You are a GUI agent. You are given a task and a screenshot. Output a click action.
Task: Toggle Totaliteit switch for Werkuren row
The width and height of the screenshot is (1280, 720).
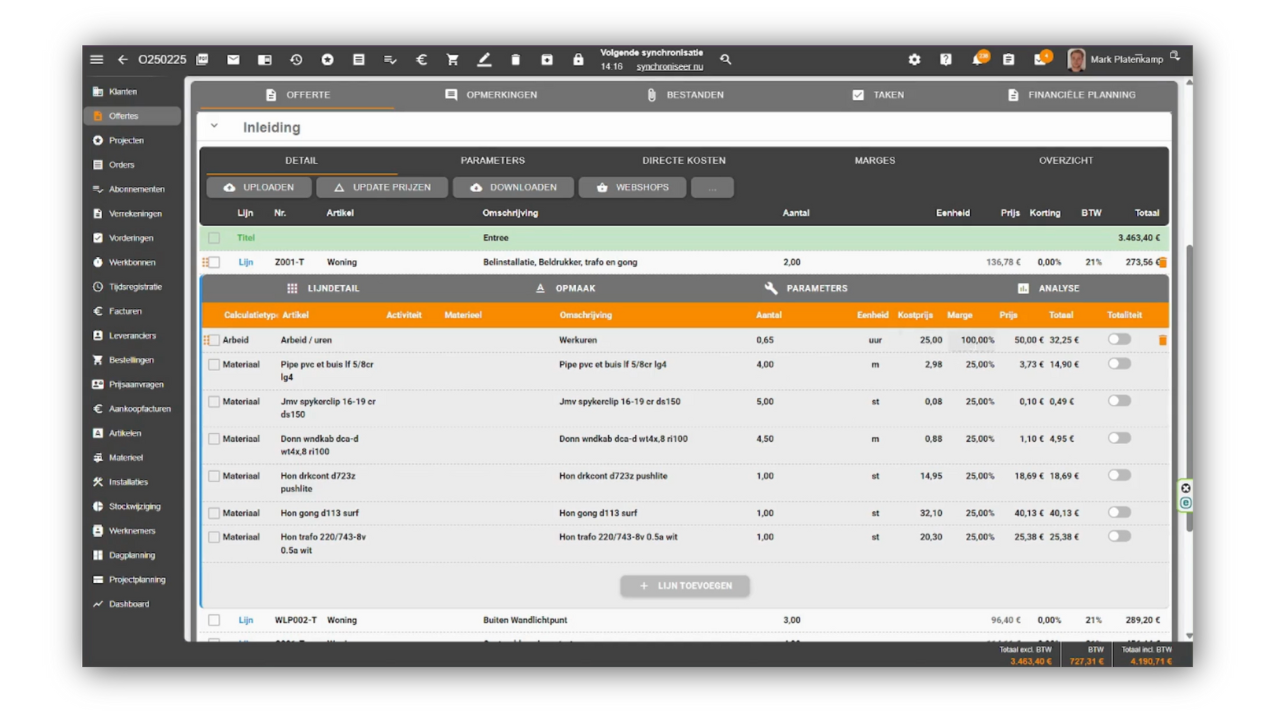point(1119,339)
